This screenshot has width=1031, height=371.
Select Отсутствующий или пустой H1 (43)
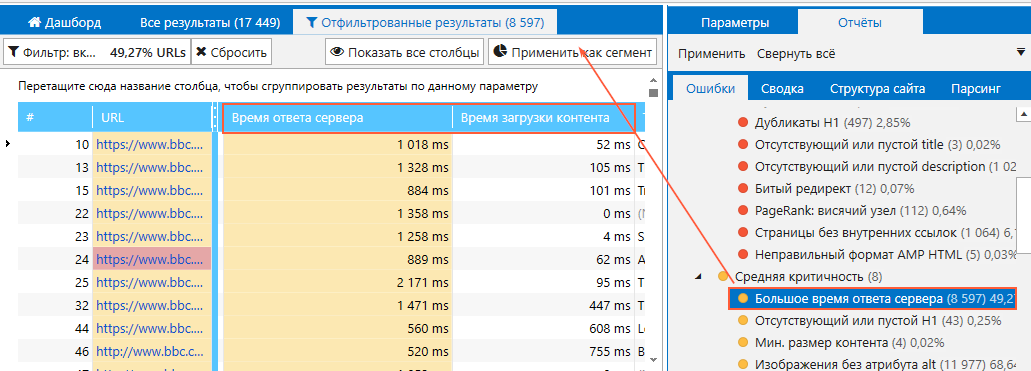click(x=878, y=321)
